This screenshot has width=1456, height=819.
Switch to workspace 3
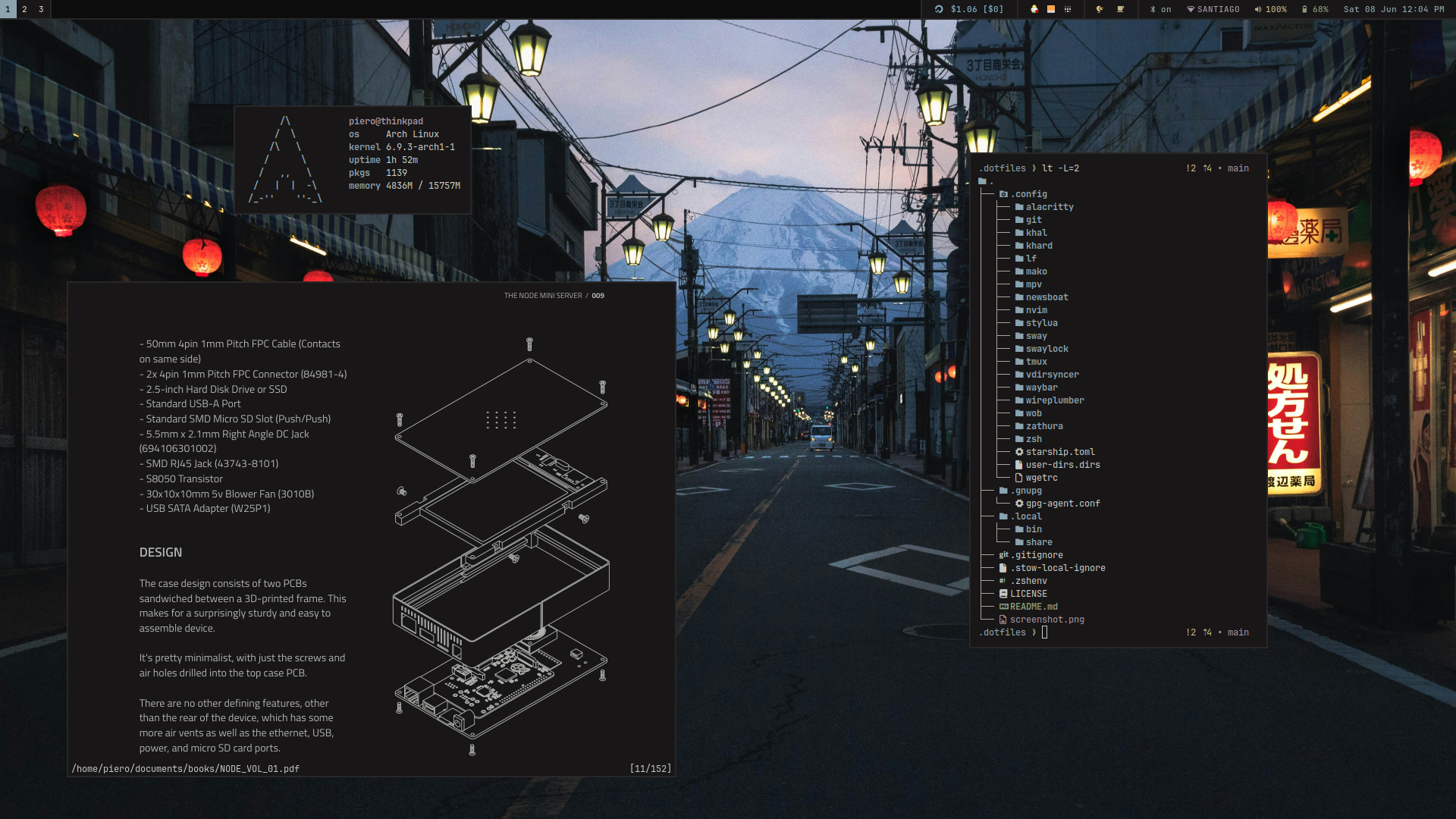tap(41, 9)
